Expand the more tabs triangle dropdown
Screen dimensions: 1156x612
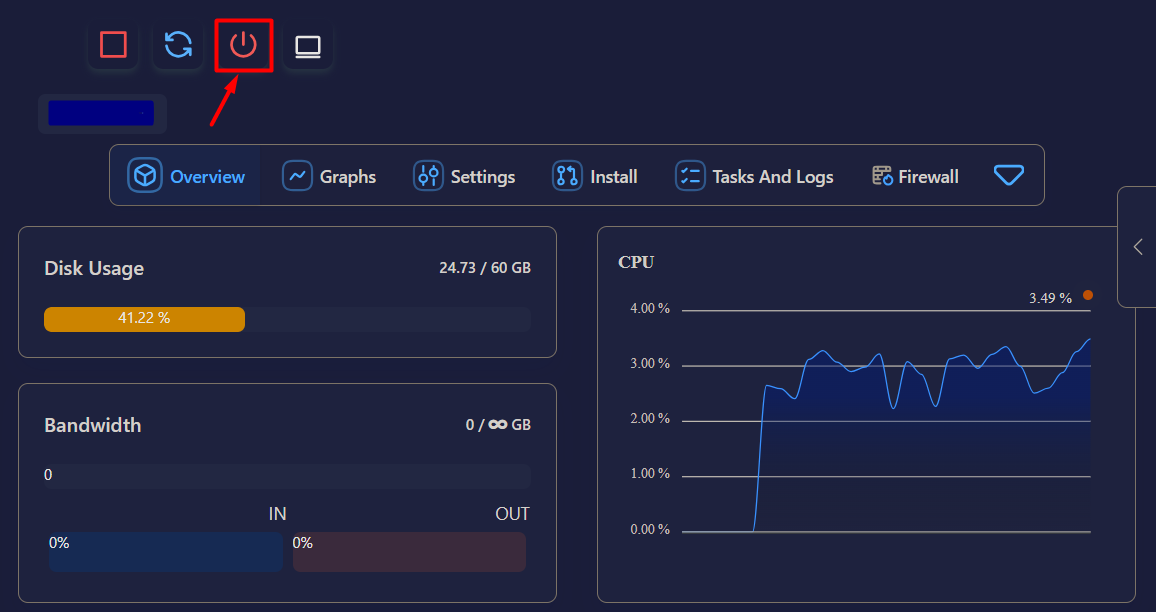click(x=1008, y=175)
